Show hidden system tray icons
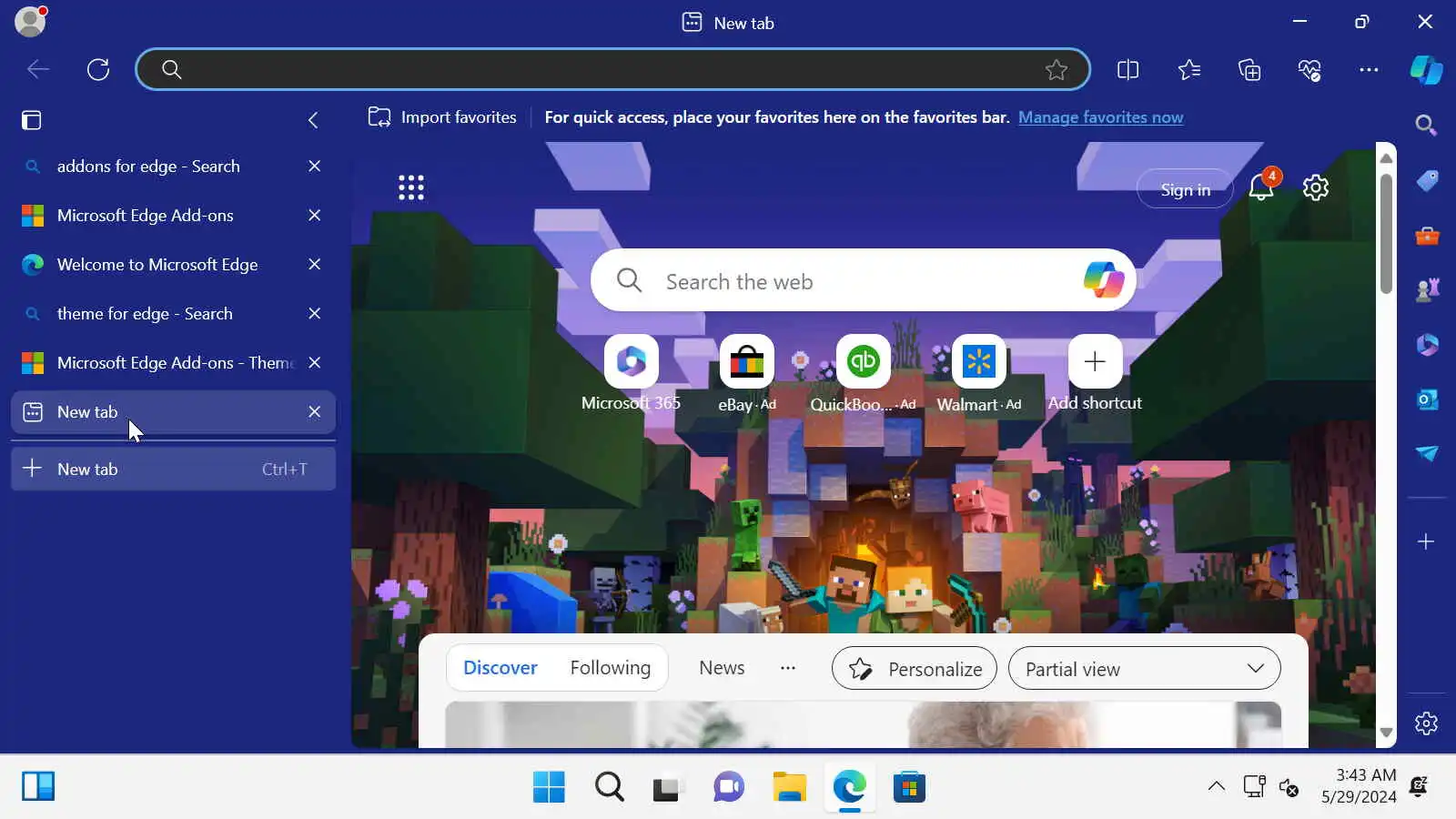Image resolution: width=1456 pixels, height=819 pixels. (1217, 787)
